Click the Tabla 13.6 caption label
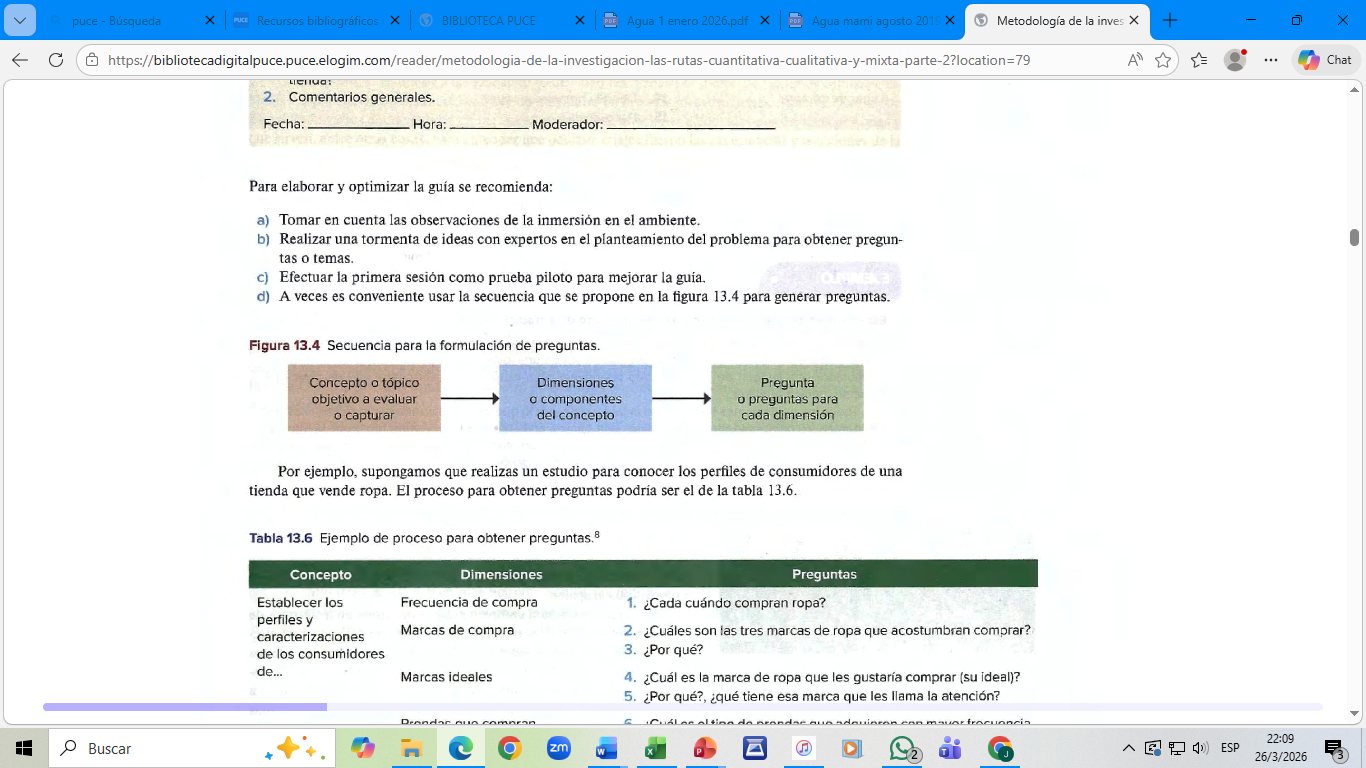This screenshot has height=768, width=1366. (x=281, y=538)
